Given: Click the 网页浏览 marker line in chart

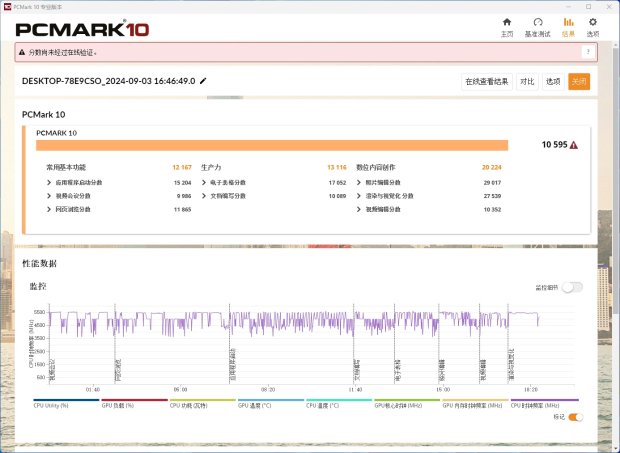Looking at the screenshot, I should pyautogui.click(x=115, y=344).
